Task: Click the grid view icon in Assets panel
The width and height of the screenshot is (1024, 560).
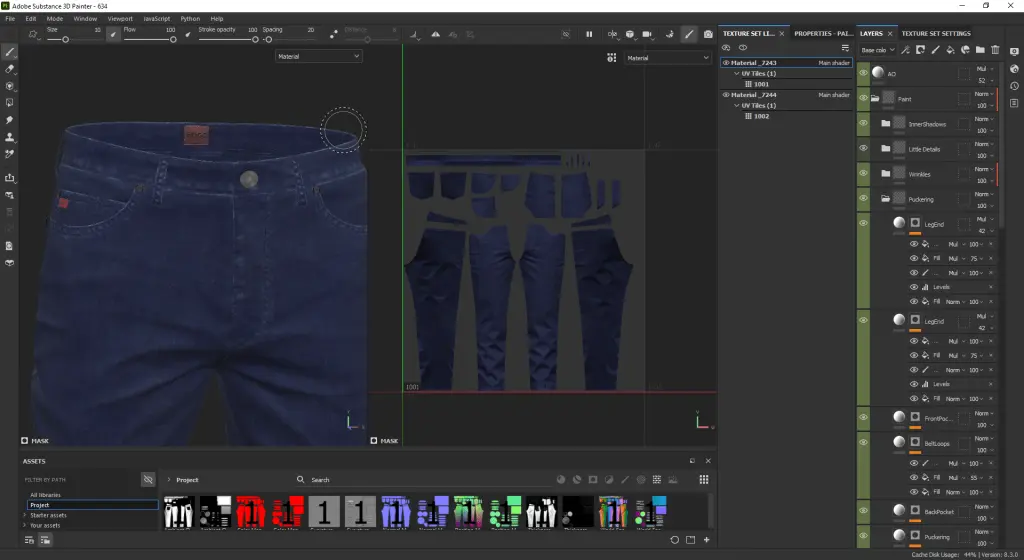Action: pos(704,480)
